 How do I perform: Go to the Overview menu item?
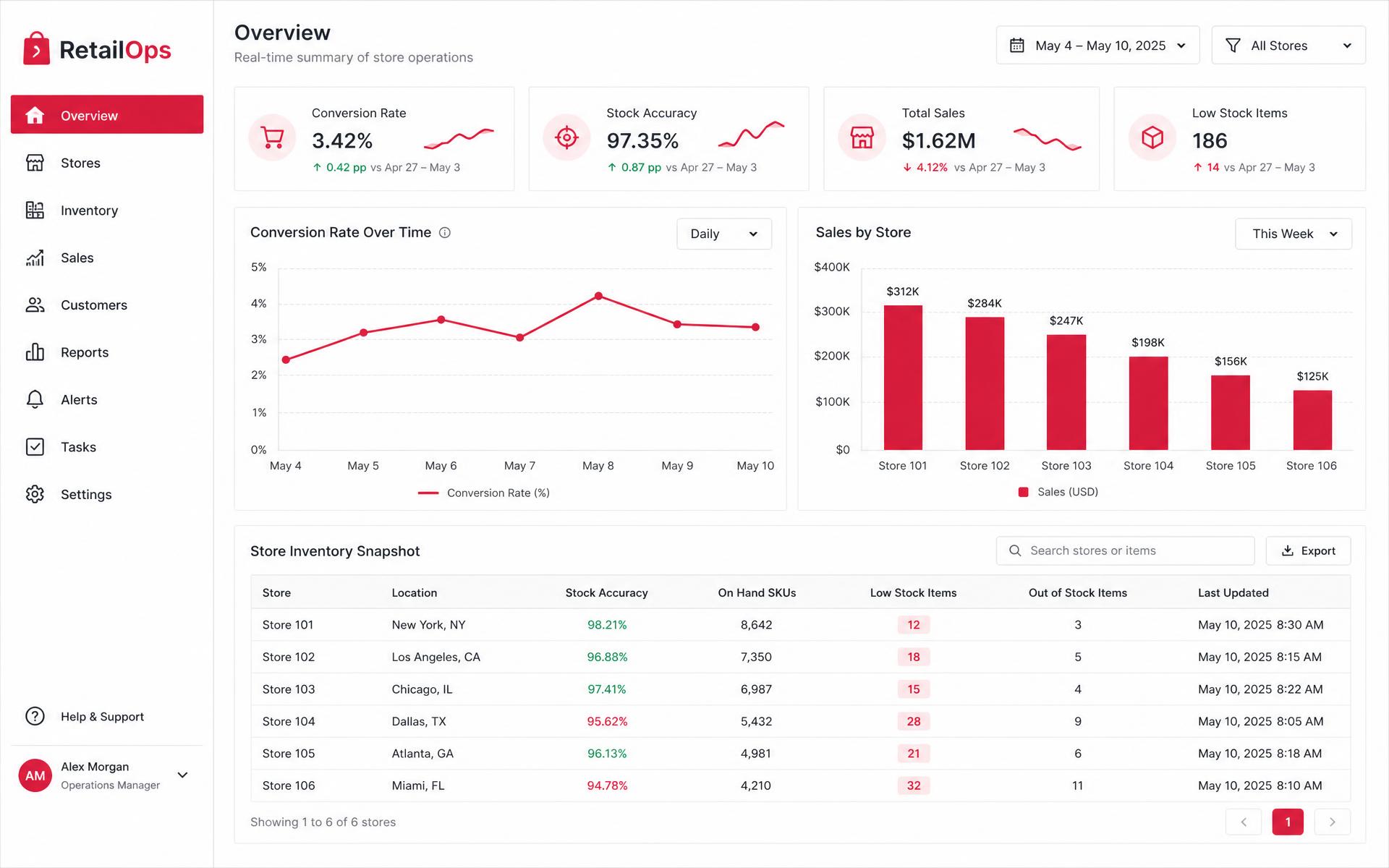tap(107, 114)
